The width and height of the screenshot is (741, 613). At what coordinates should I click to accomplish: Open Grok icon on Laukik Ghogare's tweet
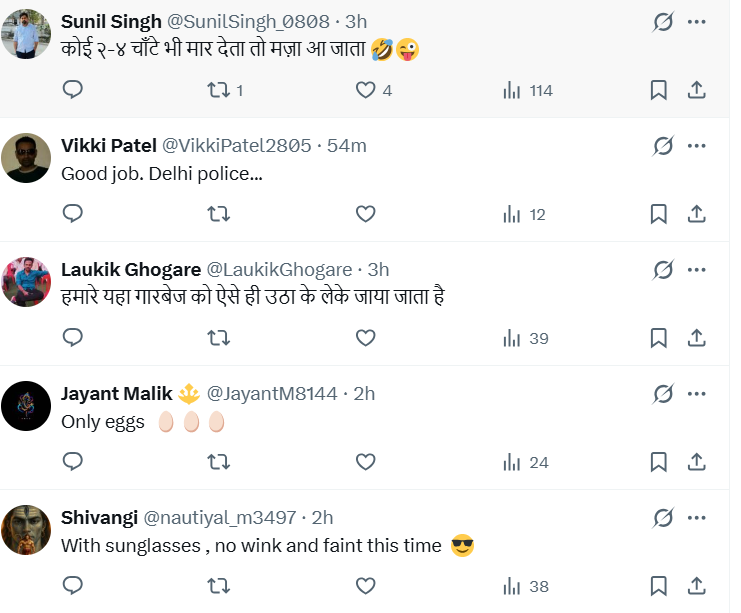click(x=662, y=270)
